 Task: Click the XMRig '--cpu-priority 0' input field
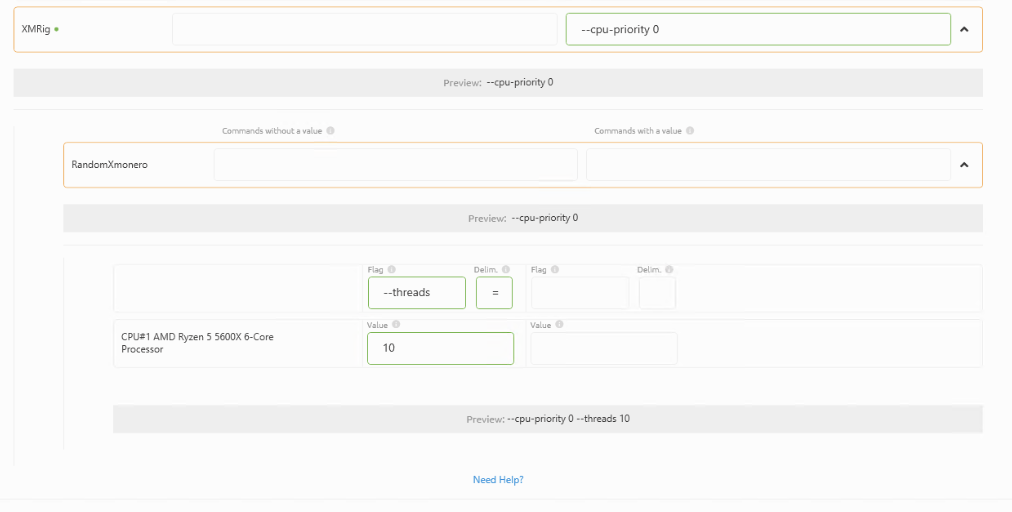757,29
